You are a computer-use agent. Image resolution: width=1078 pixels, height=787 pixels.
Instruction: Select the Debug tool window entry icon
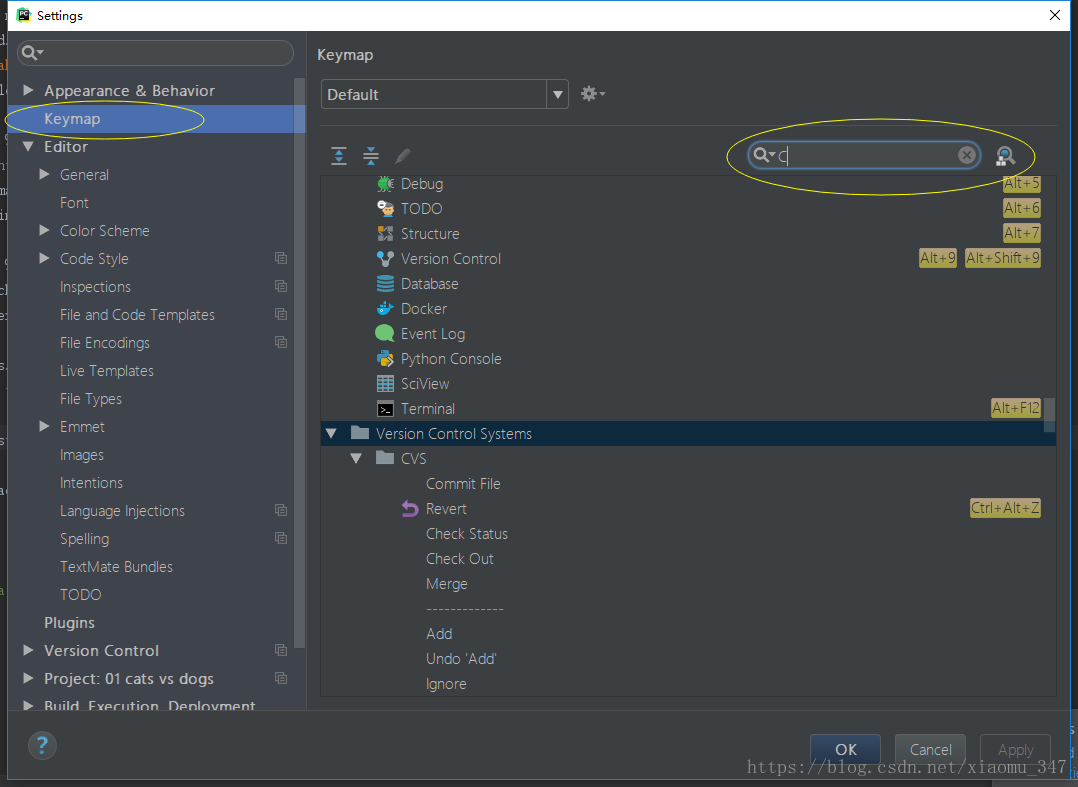(385, 184)
